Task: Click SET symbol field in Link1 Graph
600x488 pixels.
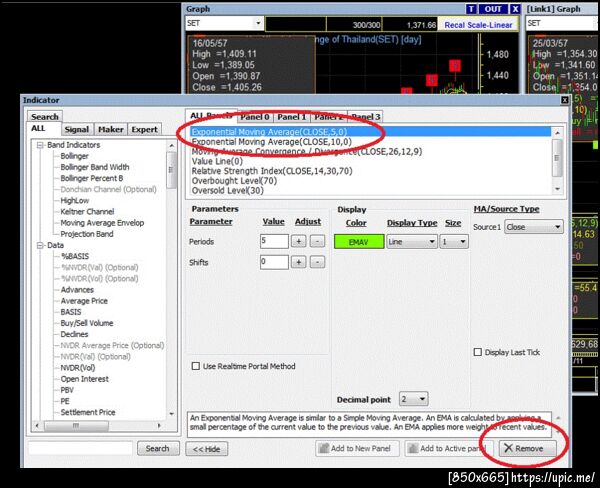Action: pyautogui.click(x=561, y=23)
